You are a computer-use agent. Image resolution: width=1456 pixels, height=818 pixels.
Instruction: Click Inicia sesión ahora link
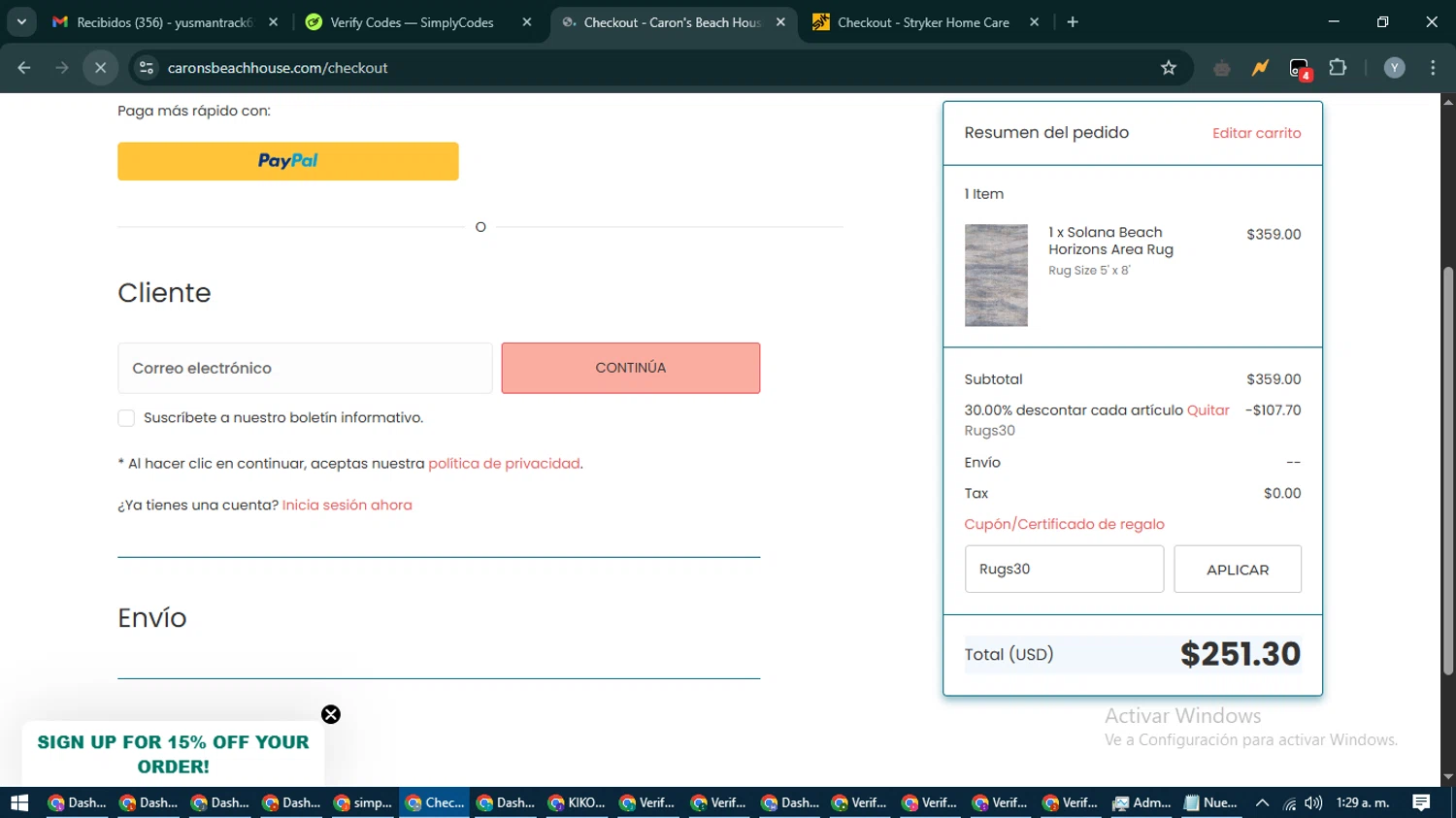[347, 506]
